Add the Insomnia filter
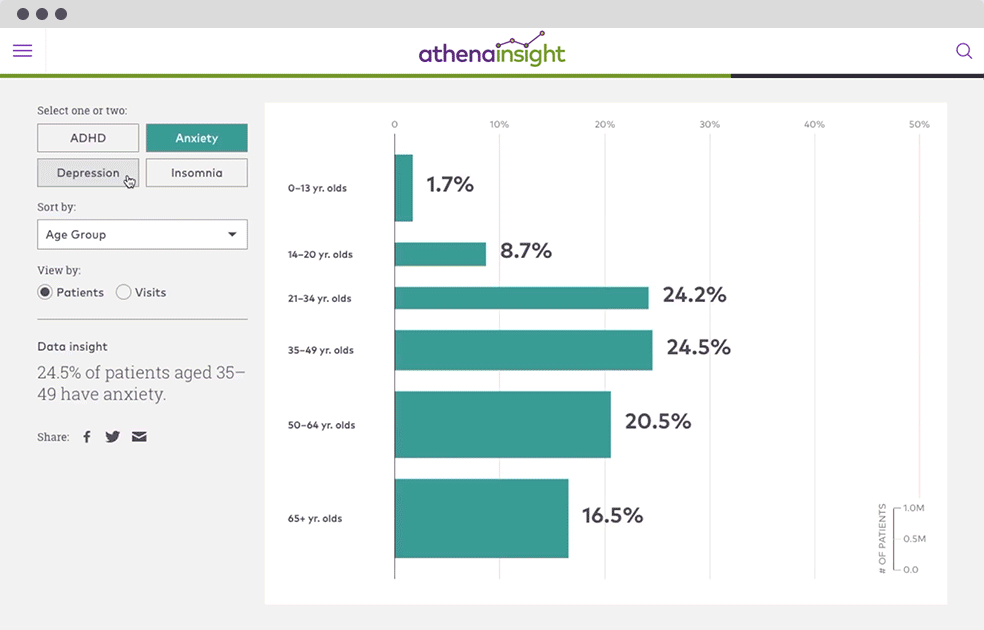The height and width of the screenshot is (630, 984). tap(196, 172)
